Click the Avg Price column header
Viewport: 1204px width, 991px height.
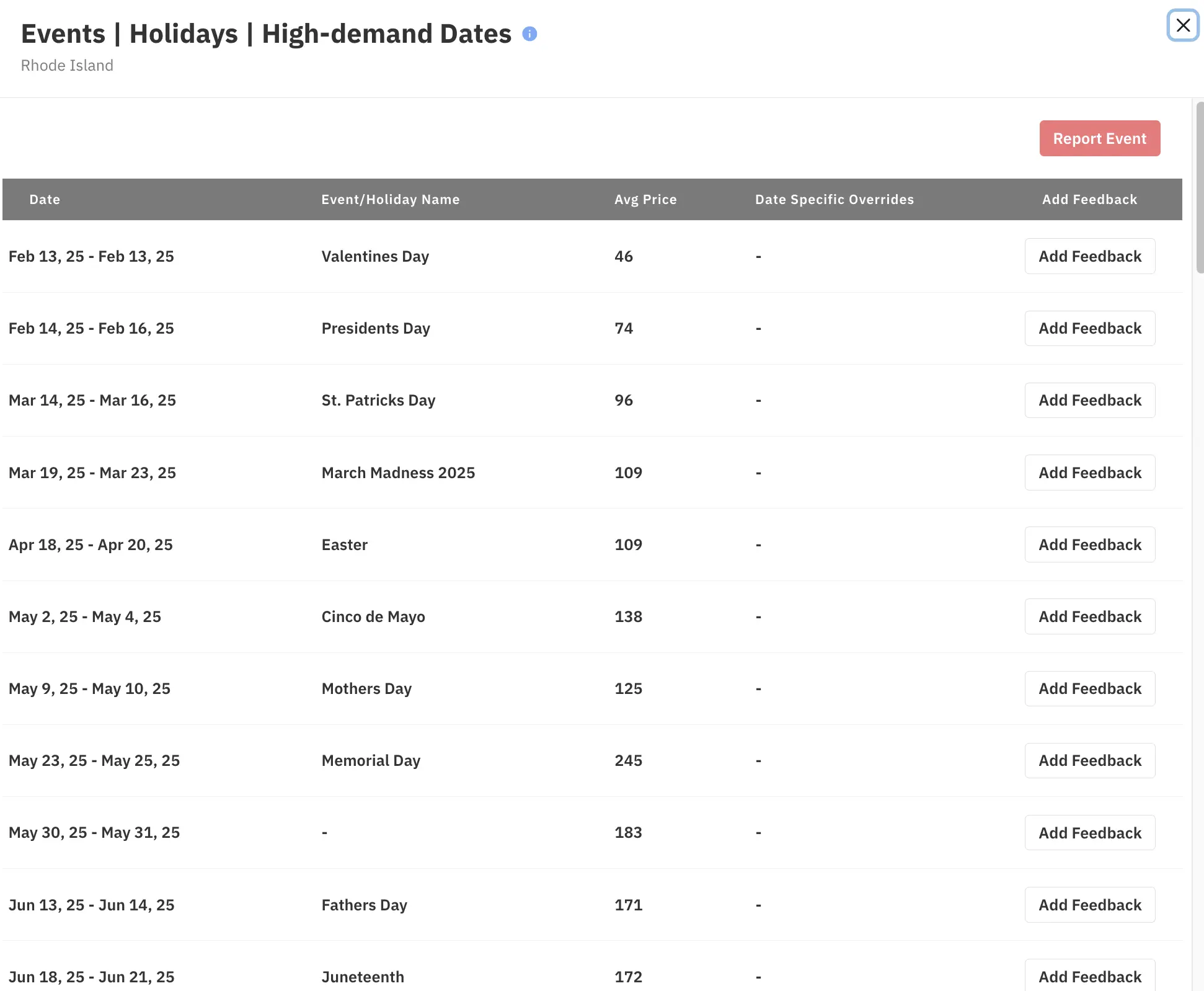click(645, 200)
